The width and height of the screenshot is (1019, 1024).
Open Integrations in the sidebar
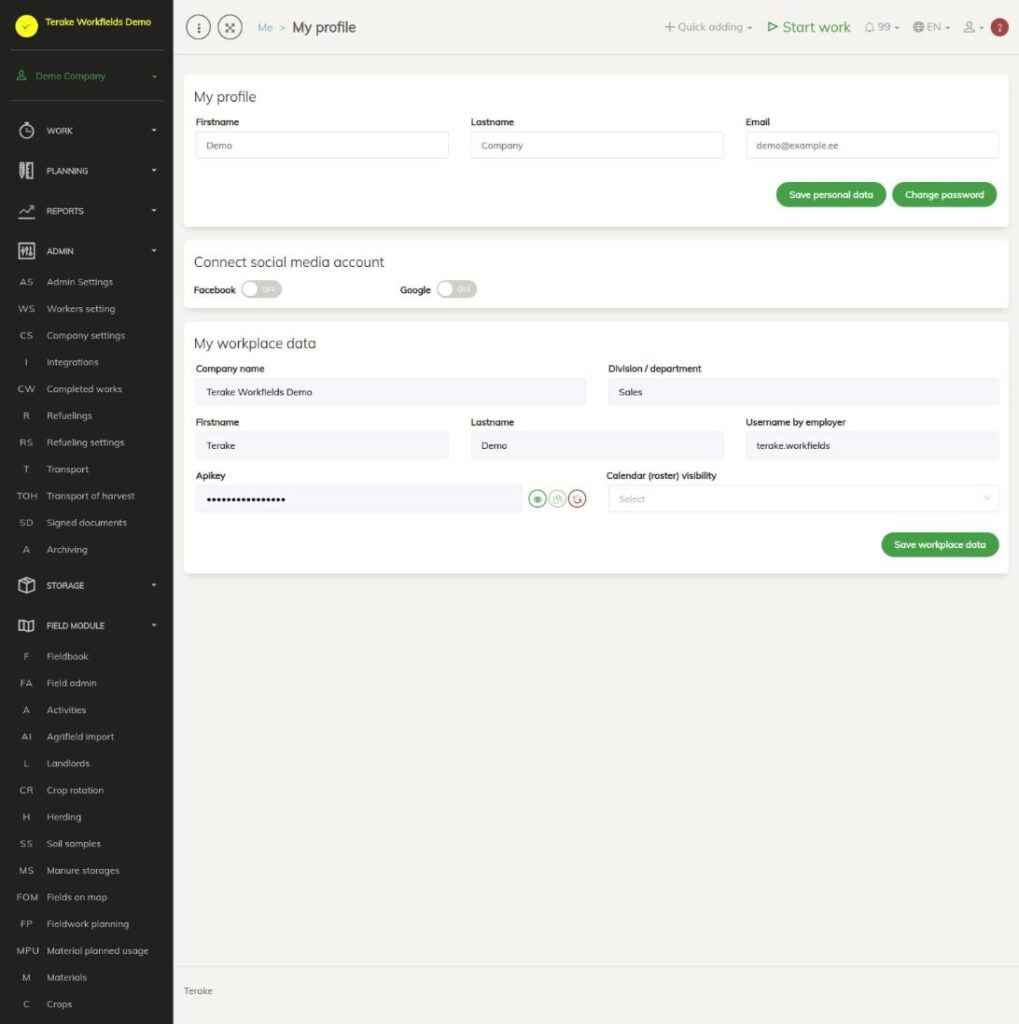pyautogui.click(x=73, y=362)
